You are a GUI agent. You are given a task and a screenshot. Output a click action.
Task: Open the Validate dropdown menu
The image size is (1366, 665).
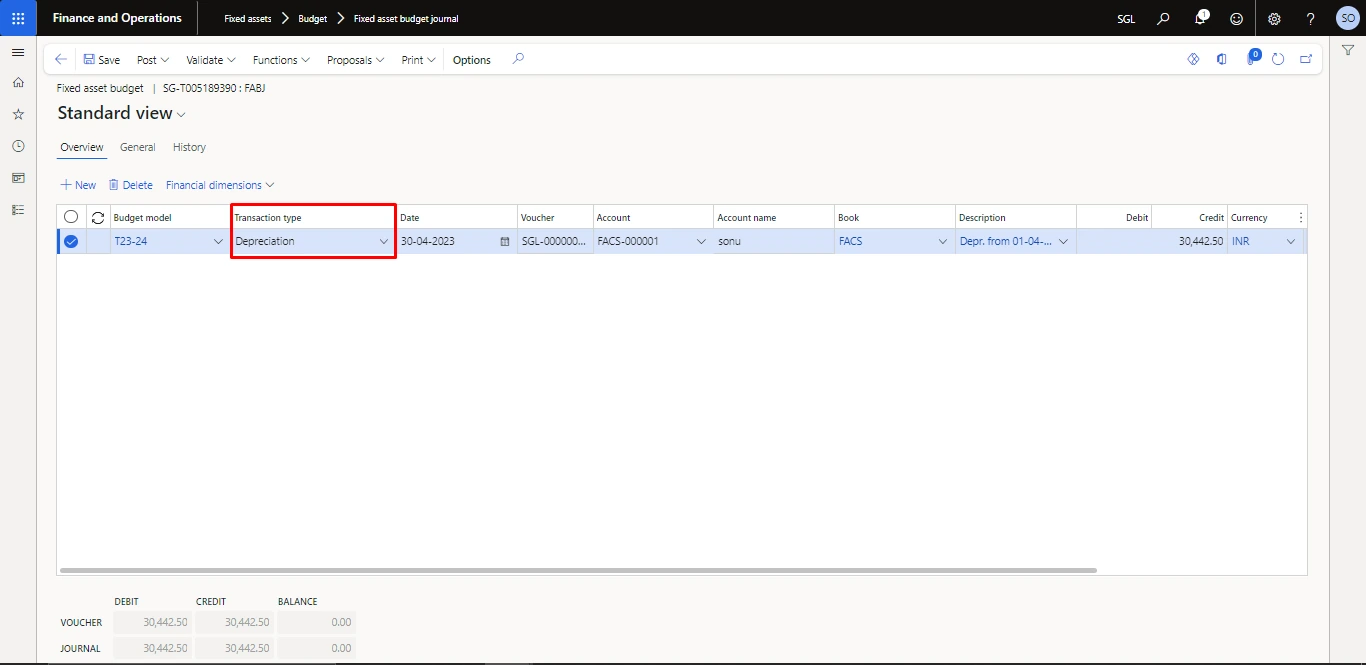[211, 60]
